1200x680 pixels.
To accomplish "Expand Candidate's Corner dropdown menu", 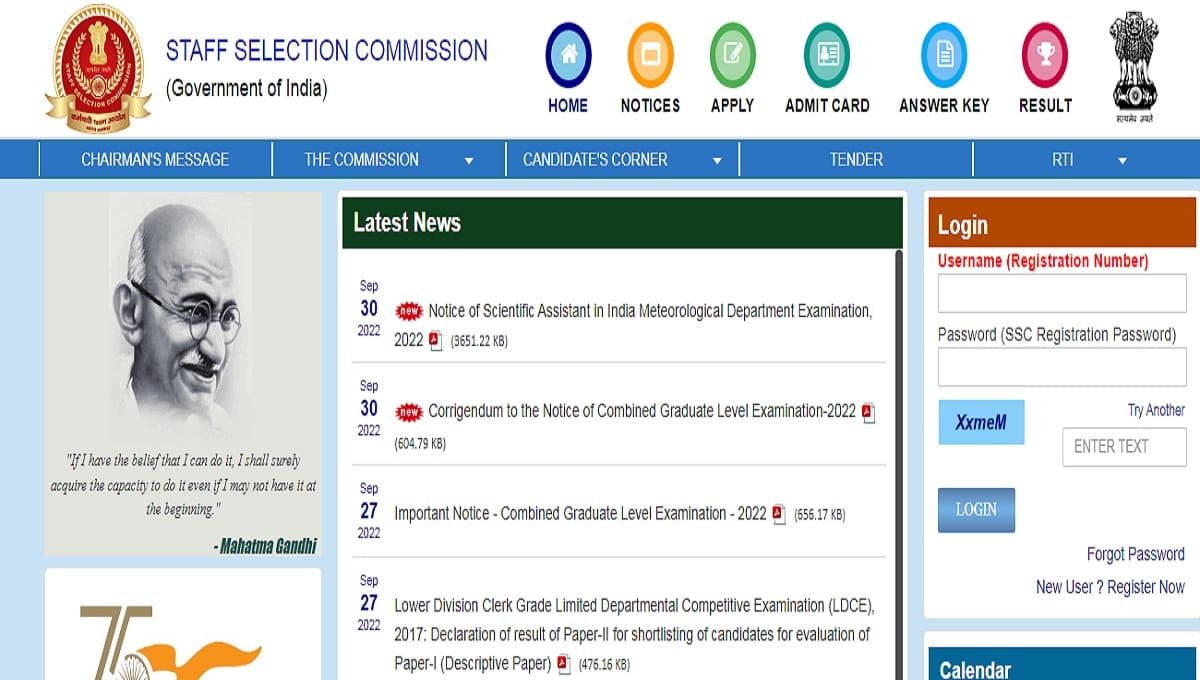I will point(621,160).
